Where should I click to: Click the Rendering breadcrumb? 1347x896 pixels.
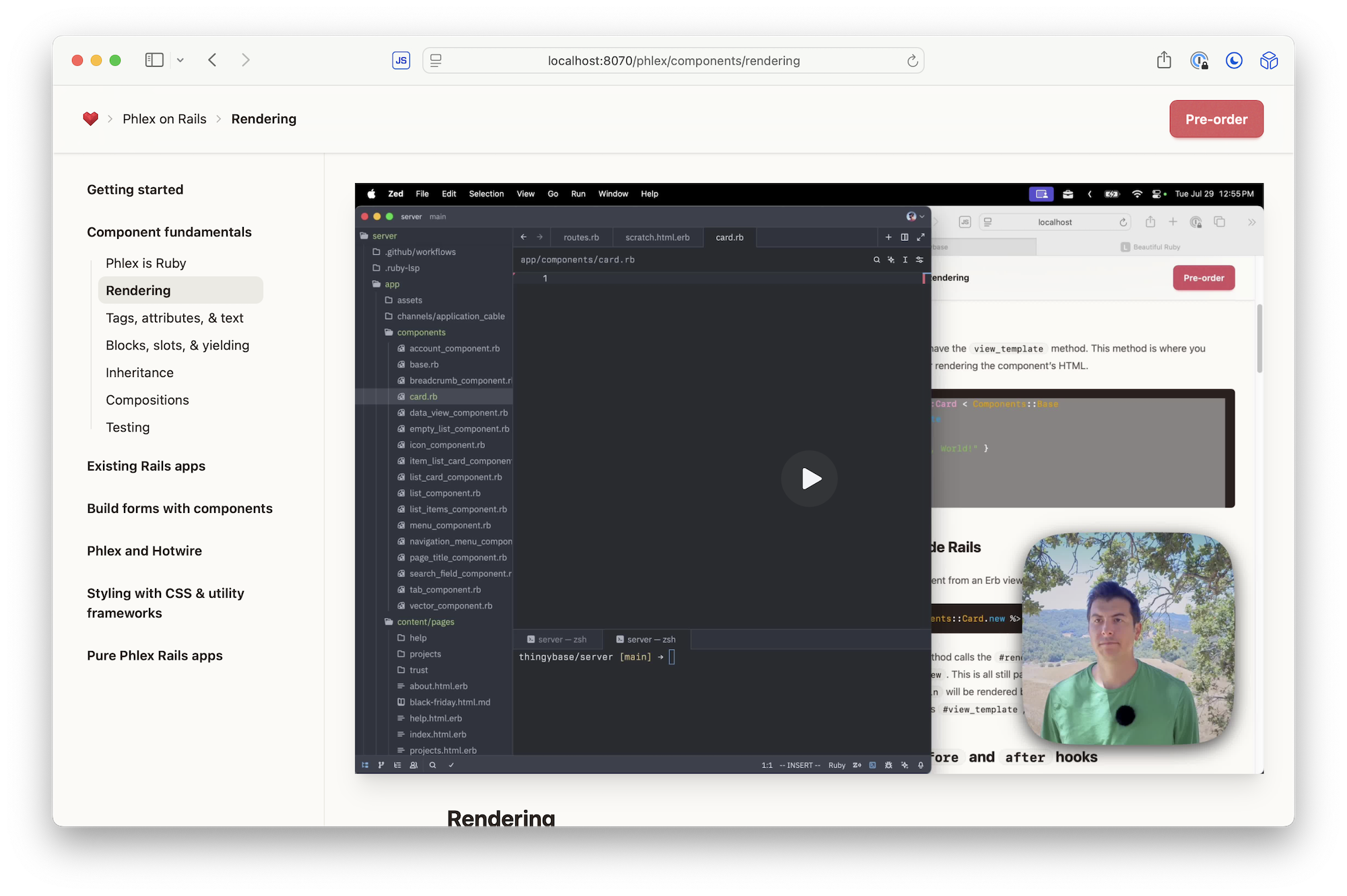[264, 119]
